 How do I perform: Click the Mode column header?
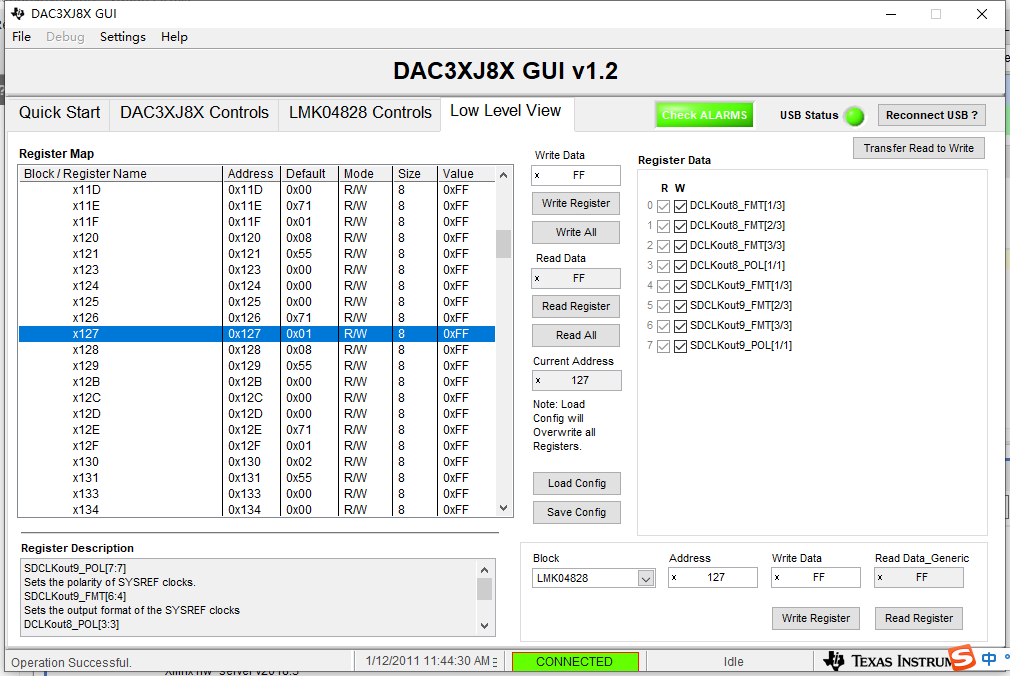coord(365,174)
